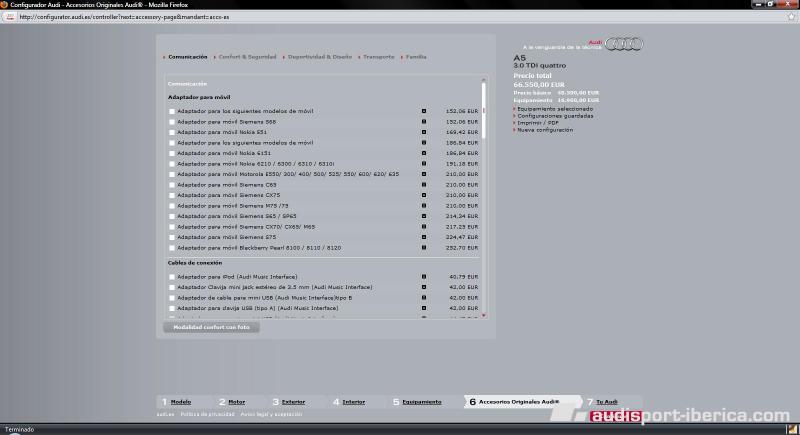
Task: Select the Blackberry Pearl 8100 adapter checkbox
Action: pos(172,248)
